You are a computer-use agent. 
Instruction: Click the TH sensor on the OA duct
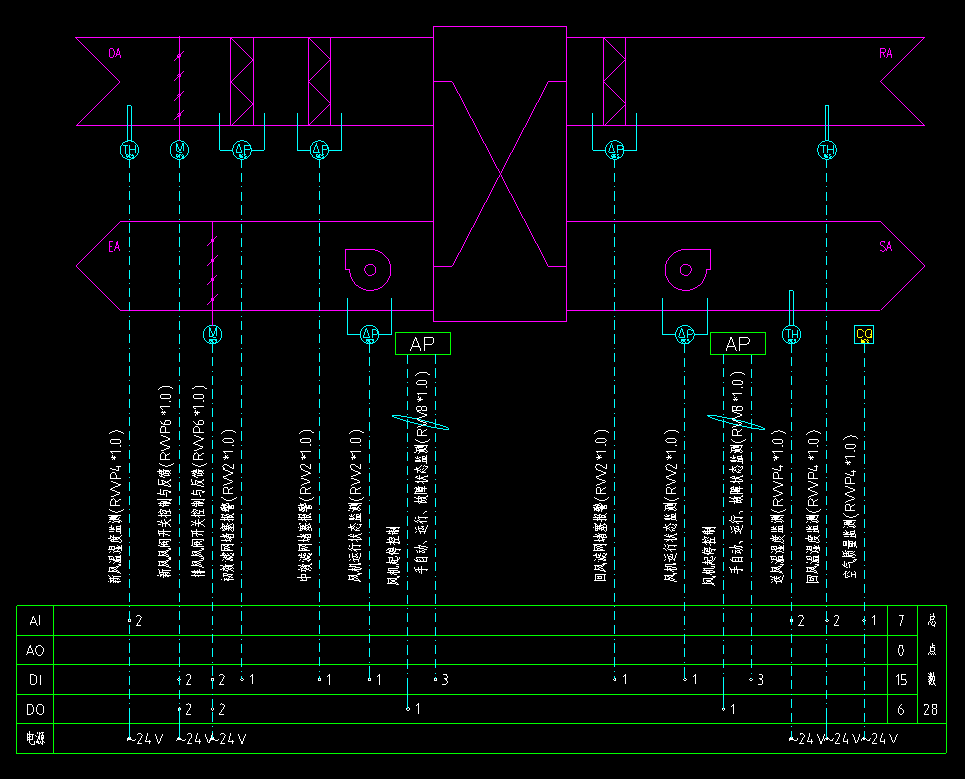[129, 150]
